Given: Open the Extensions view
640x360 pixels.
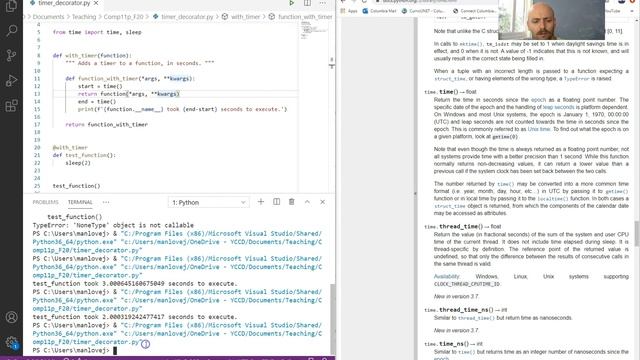Looking at the screenshot, I should pos(11,106).
